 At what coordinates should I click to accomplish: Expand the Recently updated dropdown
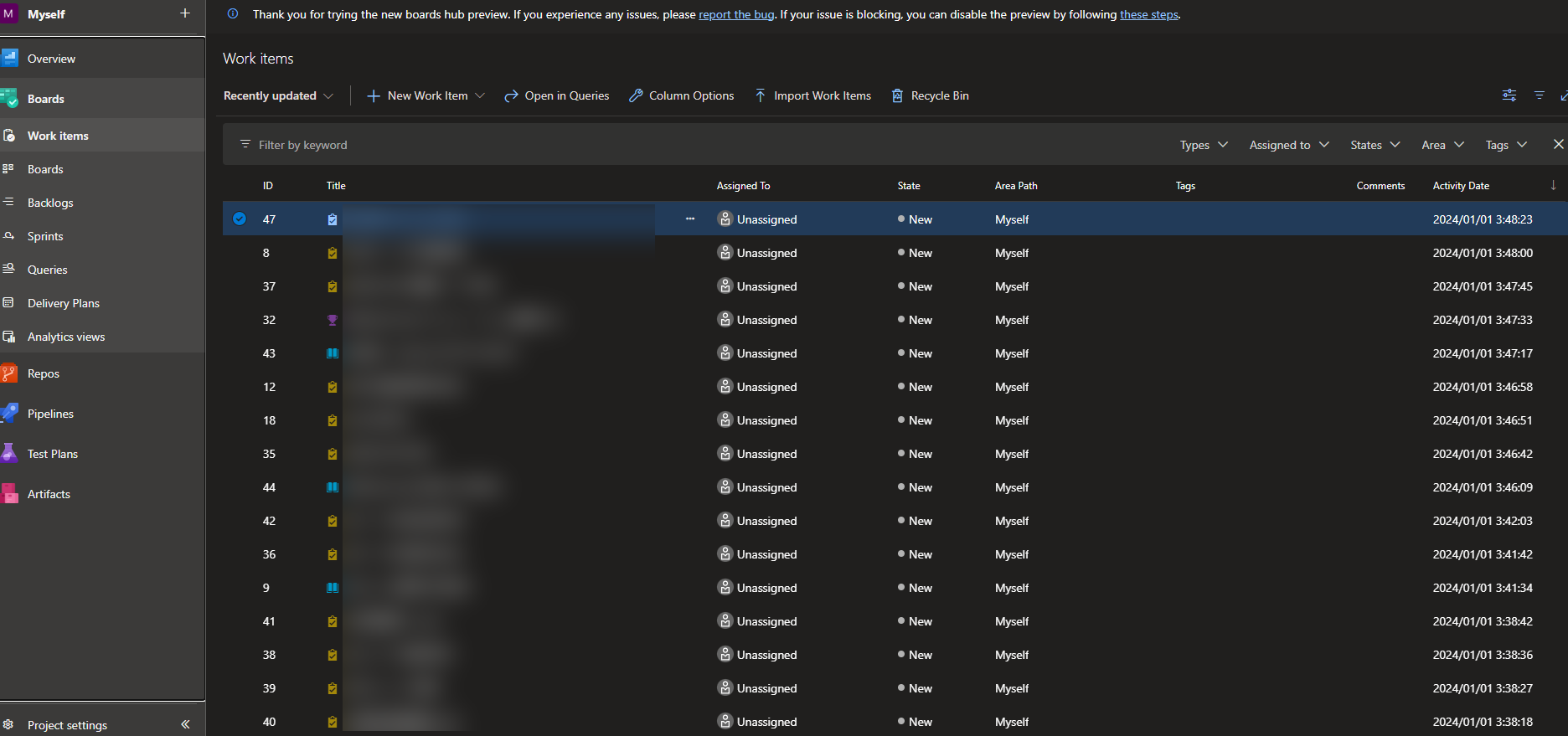(x=278, y=95)
